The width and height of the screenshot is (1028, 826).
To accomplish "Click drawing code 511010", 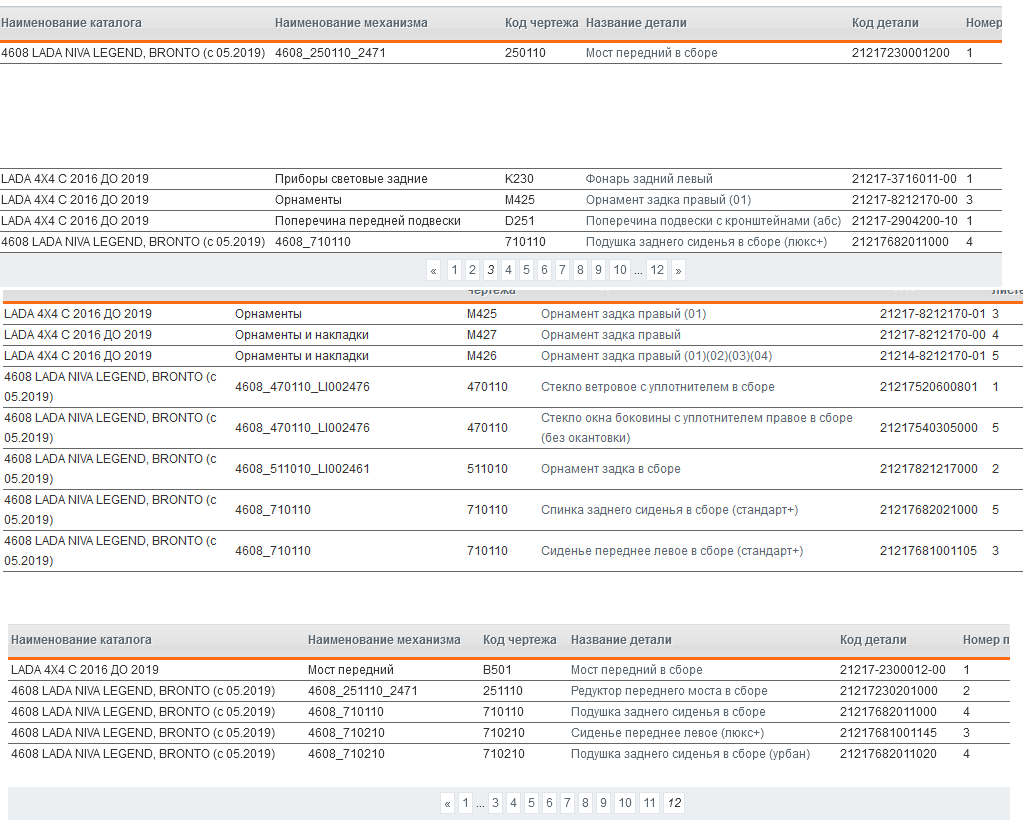I will pyautogui.click(x=487, y=469).
